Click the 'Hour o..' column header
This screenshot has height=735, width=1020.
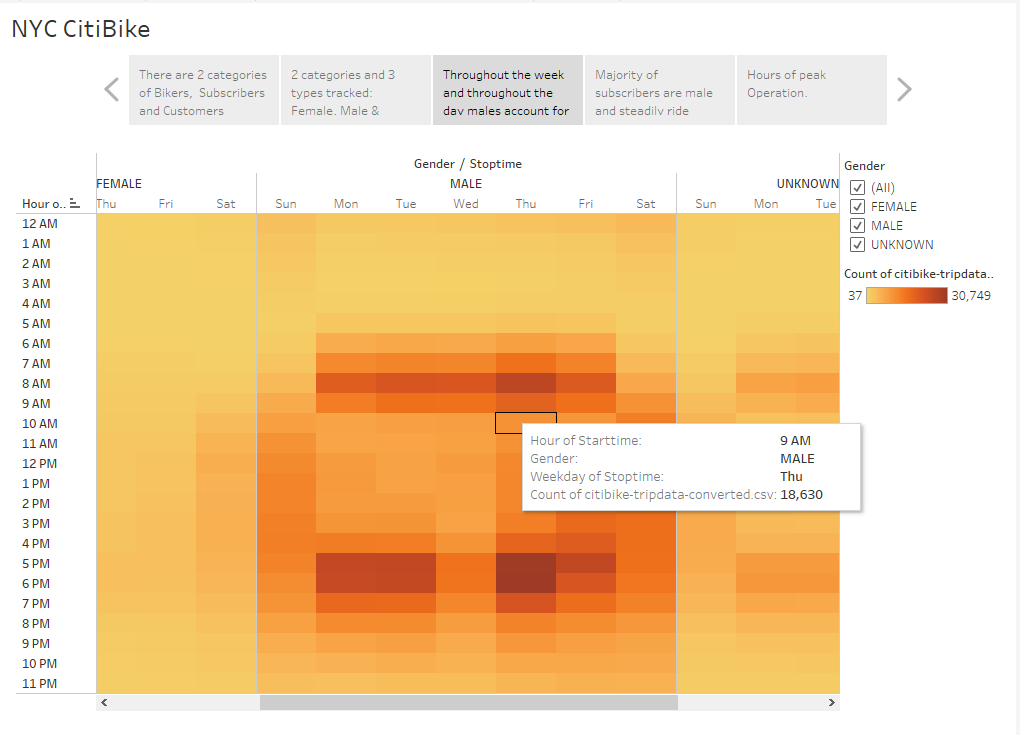[44, 204]
